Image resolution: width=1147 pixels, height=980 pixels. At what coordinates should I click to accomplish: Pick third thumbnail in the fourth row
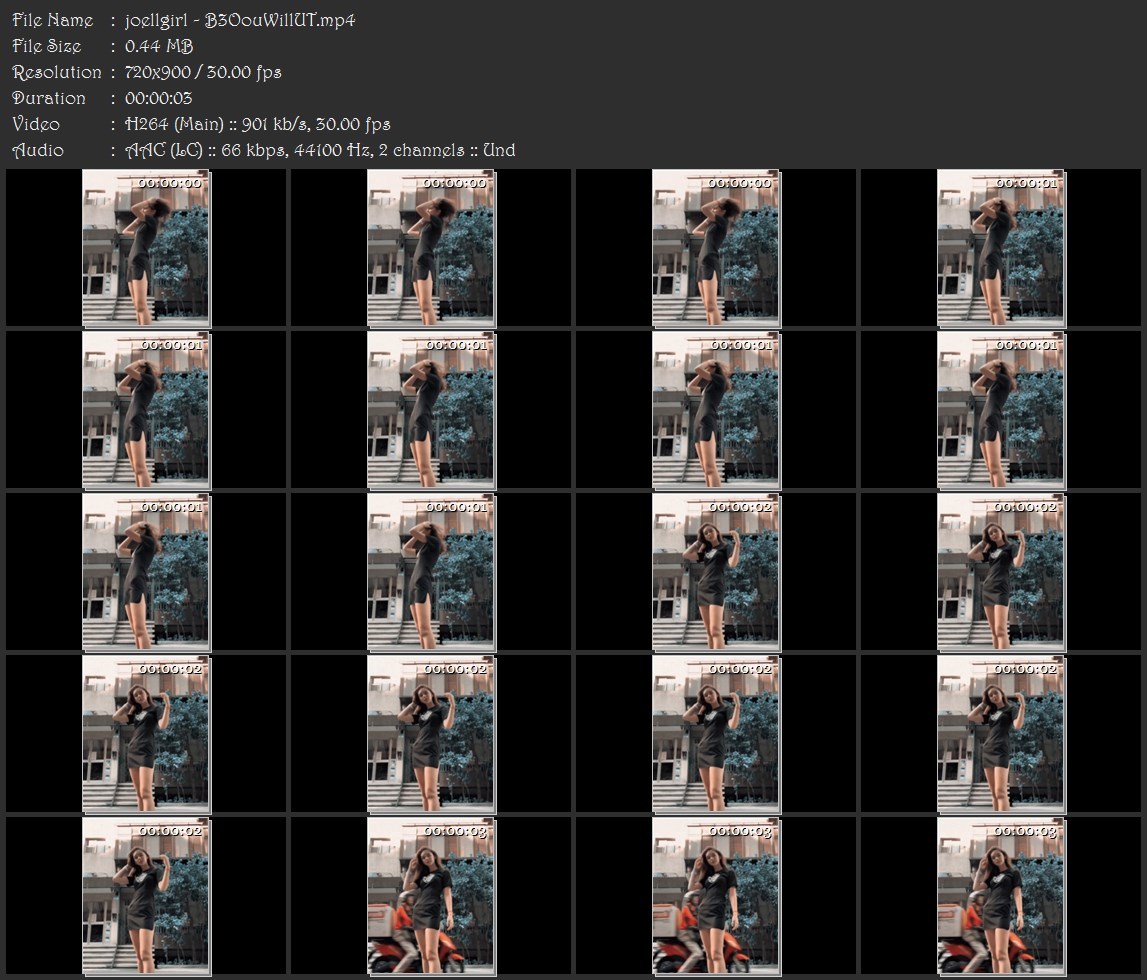tap(716, 734)
